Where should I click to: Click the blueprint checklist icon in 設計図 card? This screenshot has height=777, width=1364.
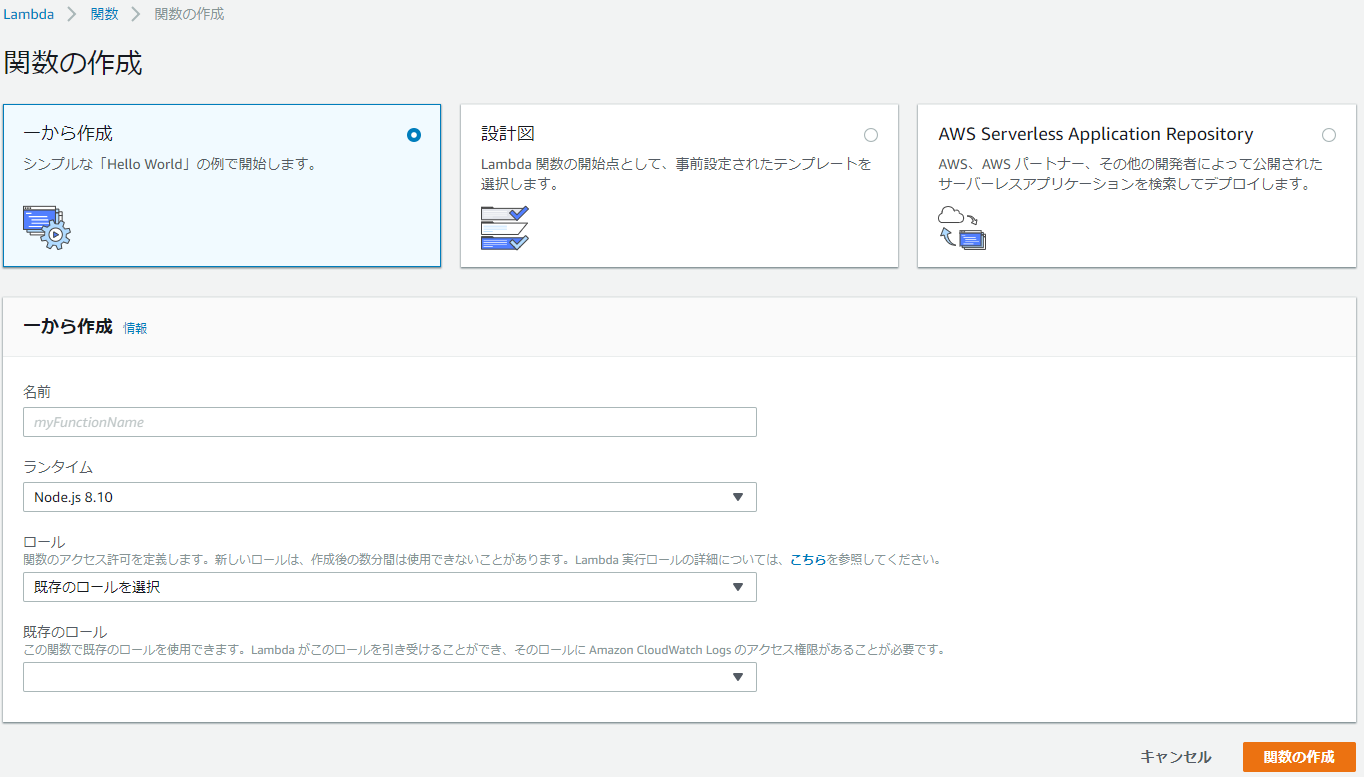(505, 228)
